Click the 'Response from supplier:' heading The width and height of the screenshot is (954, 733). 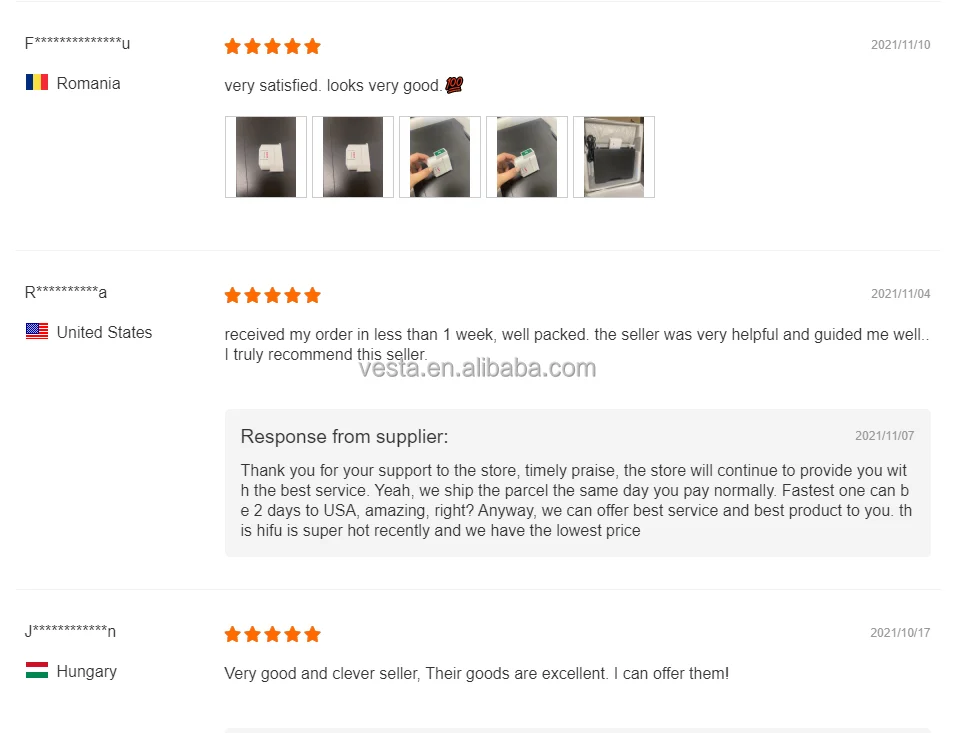tap(344, 437)
